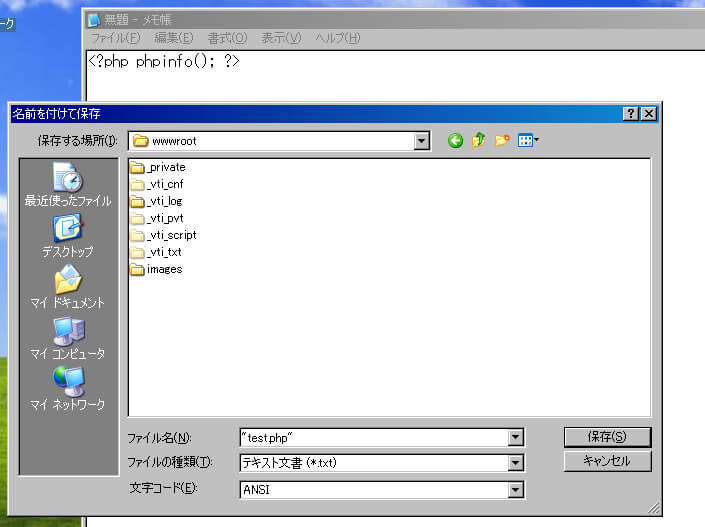Screen dimensions: 705x527
Task: Click the dialog help question mark button
Action: point(630,114)
